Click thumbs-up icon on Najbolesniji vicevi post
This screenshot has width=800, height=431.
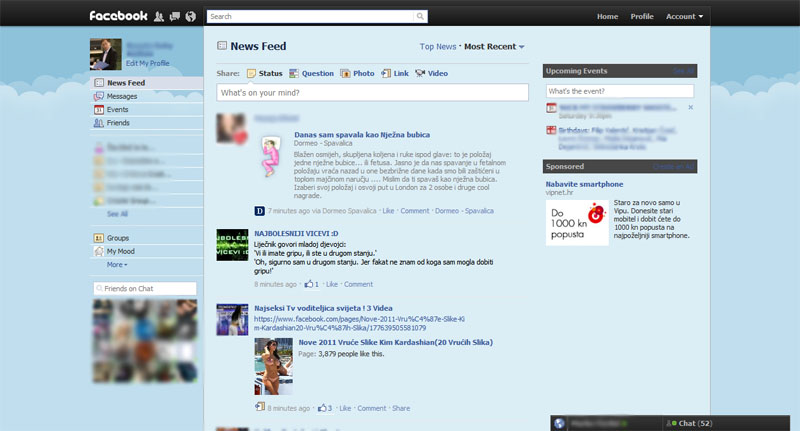[x=309, y=284]
